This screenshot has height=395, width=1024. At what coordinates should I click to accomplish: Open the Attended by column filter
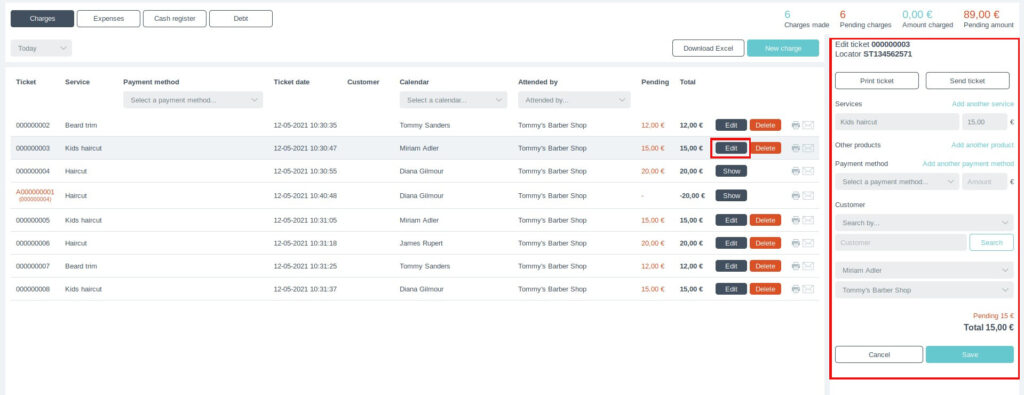click(574, 100)
